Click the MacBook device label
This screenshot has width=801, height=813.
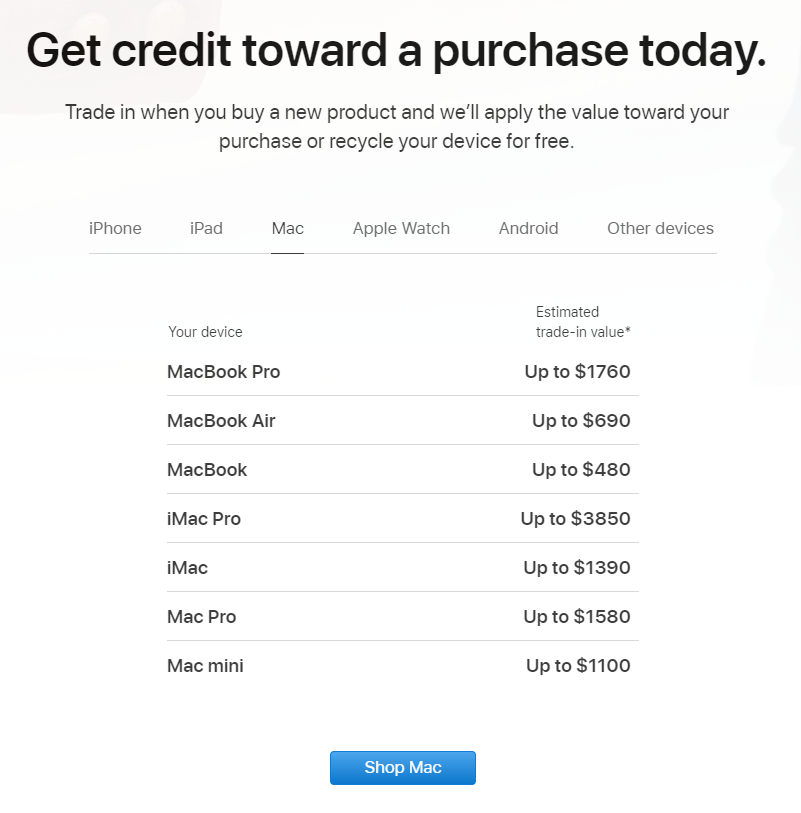[207, 470]
